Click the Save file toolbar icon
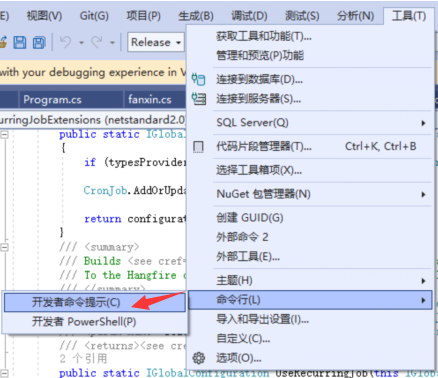Viewport: 438px width, 378px height. click(20, 42)
